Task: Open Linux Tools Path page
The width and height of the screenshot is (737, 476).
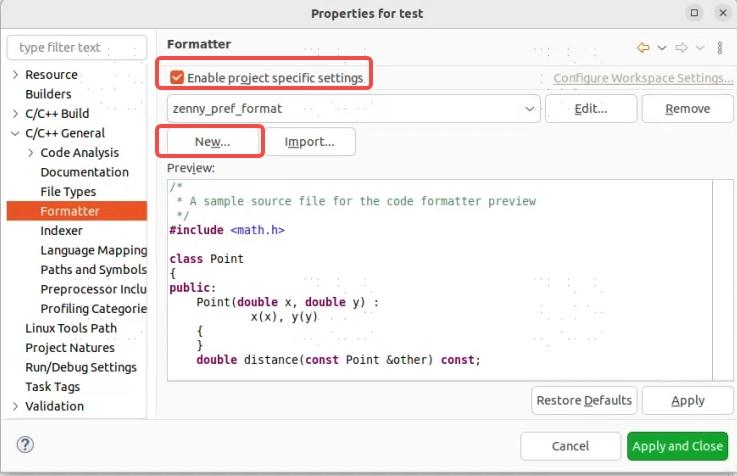Action: [x=71, y=328]
